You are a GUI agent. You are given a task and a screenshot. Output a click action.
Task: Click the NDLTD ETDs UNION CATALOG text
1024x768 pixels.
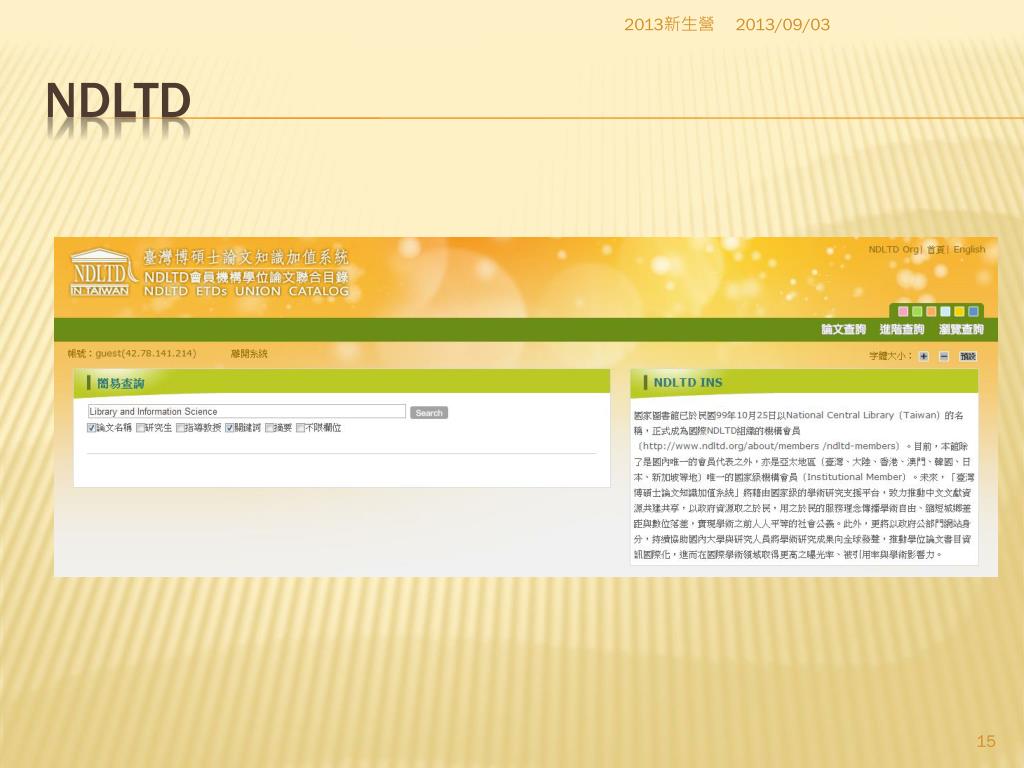(246, 291)
